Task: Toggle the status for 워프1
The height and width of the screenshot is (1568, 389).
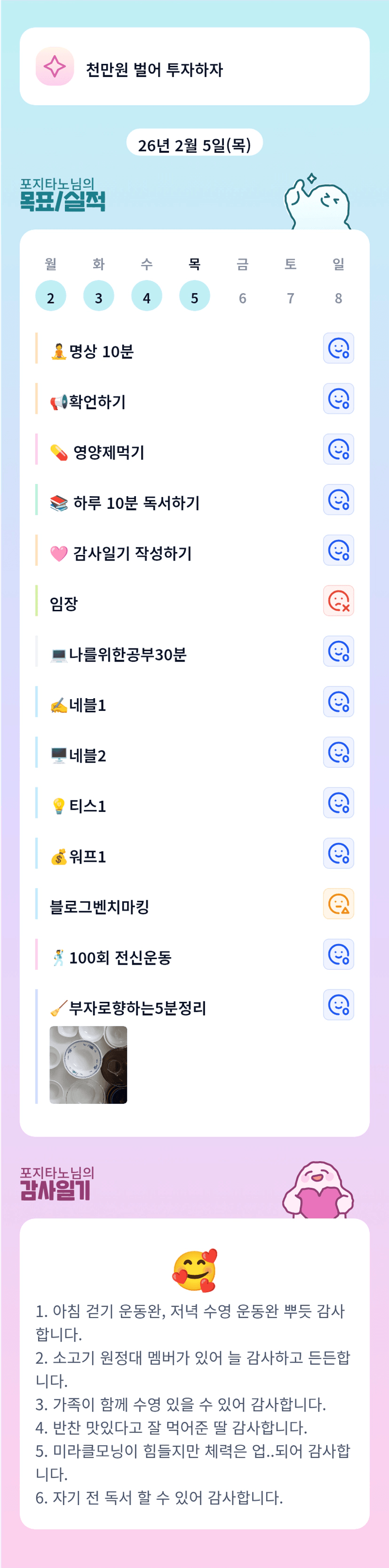Action: (338, 854)
